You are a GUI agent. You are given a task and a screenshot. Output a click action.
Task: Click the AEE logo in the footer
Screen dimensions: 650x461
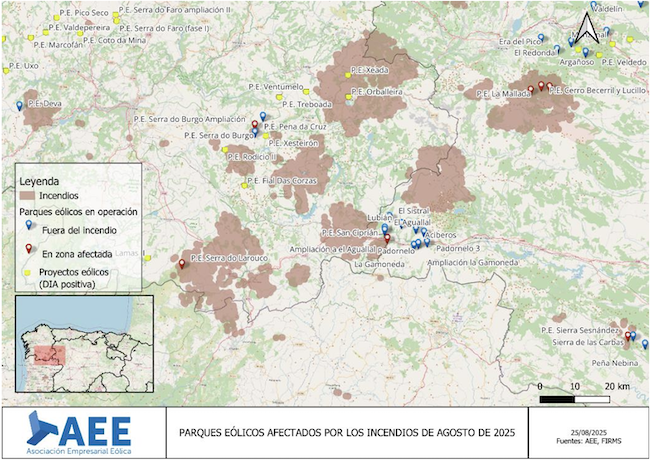click(x=79, y=432)
